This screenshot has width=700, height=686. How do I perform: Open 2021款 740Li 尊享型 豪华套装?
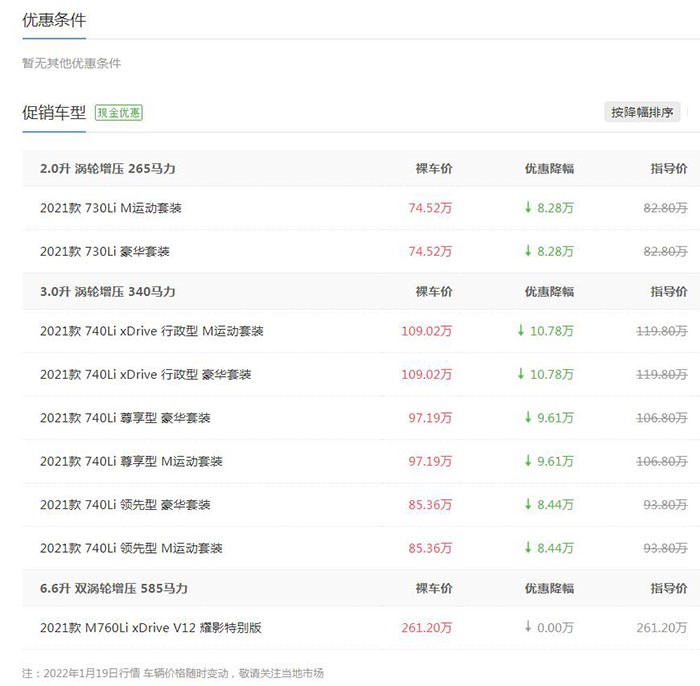125,418
